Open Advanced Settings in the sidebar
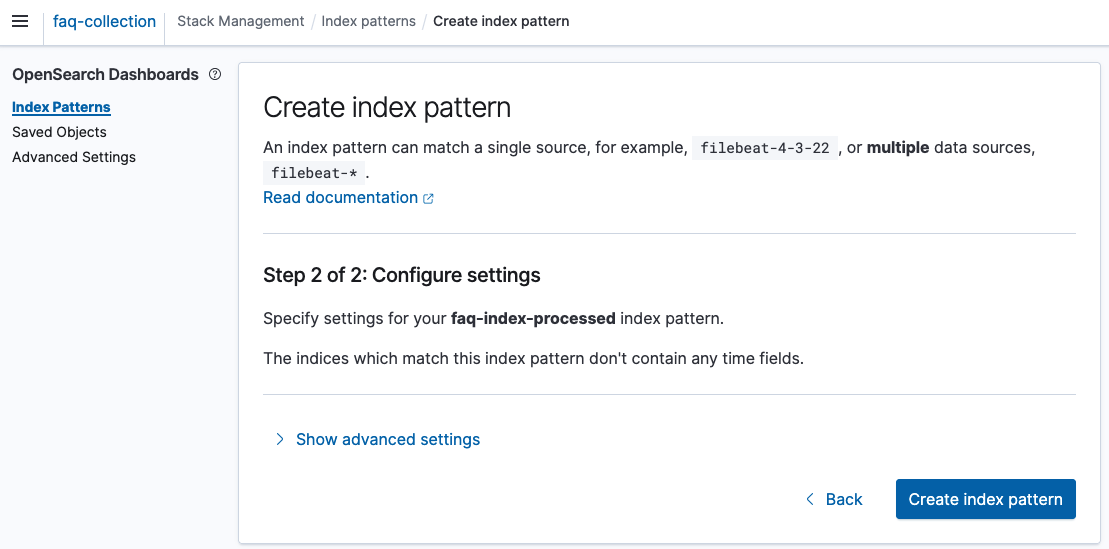Viewport: 1109px width, 549px height. coord(74,157)
